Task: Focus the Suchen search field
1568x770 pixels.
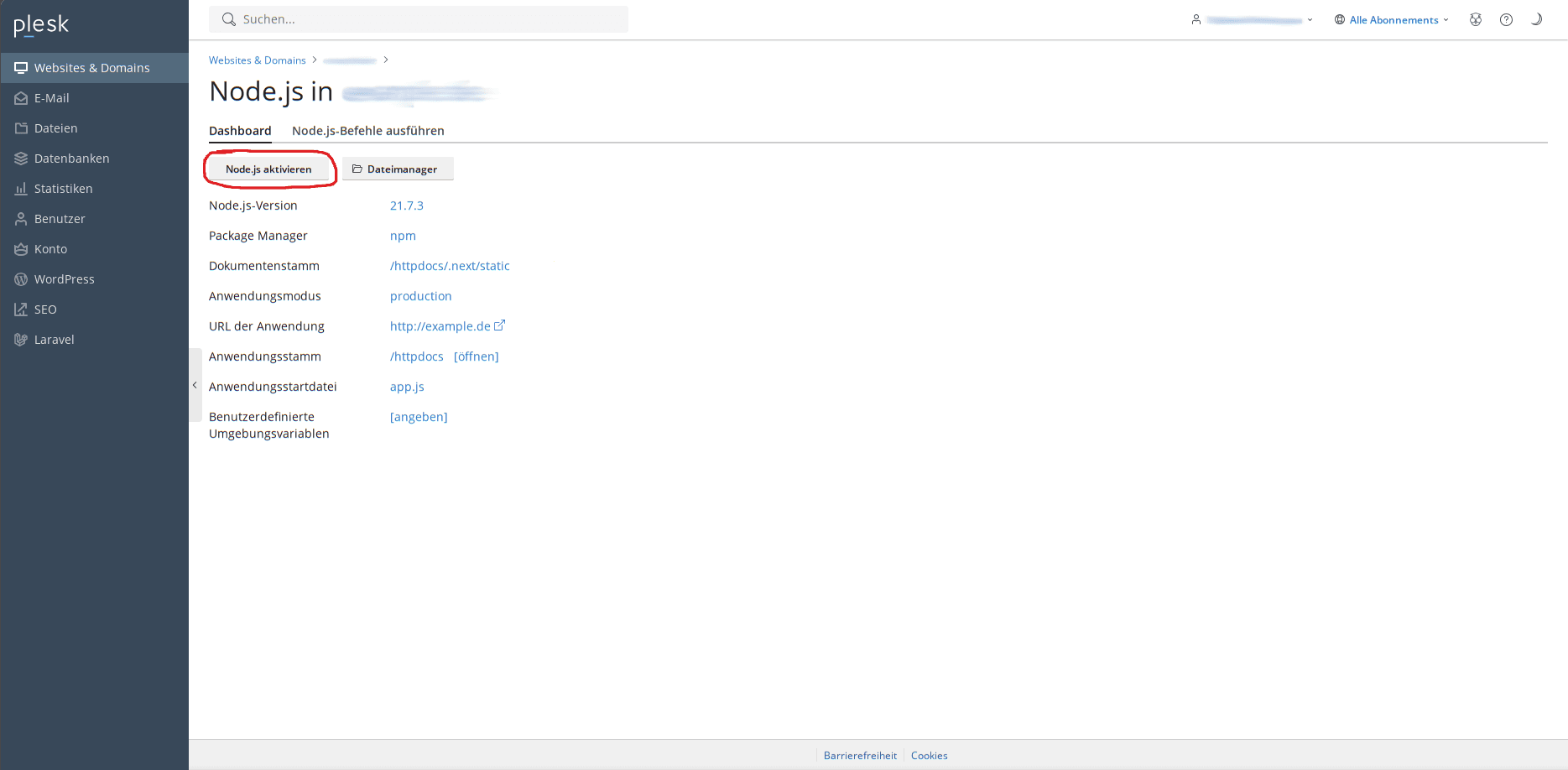Action: pos(419,19)
